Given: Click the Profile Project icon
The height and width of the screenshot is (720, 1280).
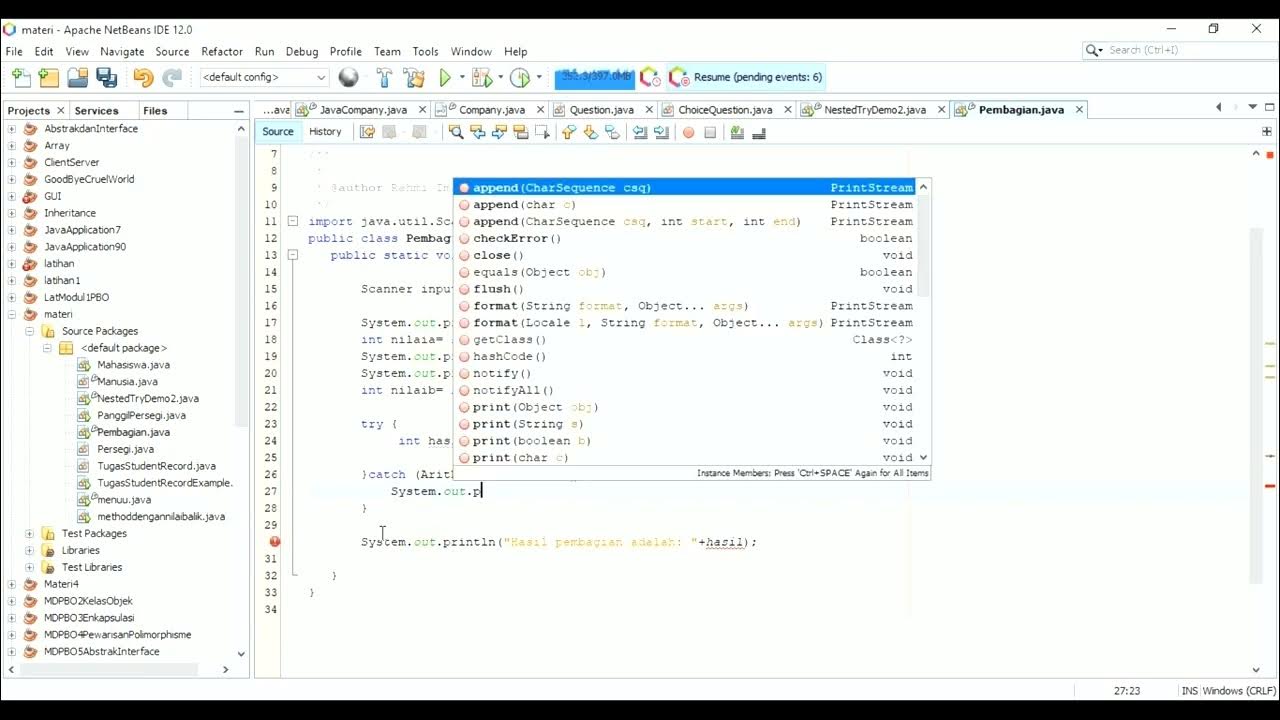Looking at the screenshot, I should [x=519, y=77].
